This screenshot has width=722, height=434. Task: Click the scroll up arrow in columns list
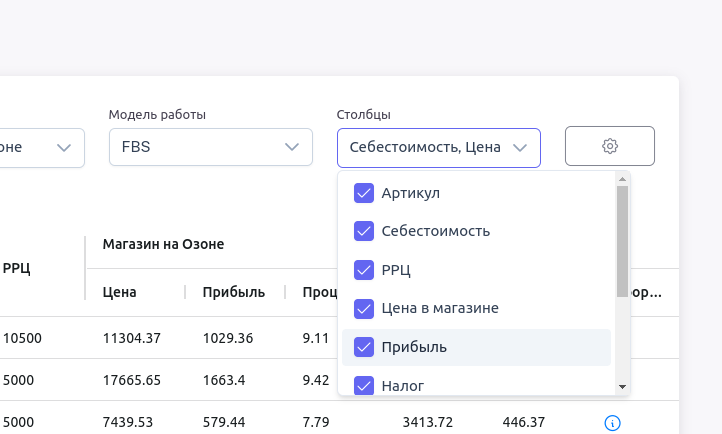(x=623, y=179)
